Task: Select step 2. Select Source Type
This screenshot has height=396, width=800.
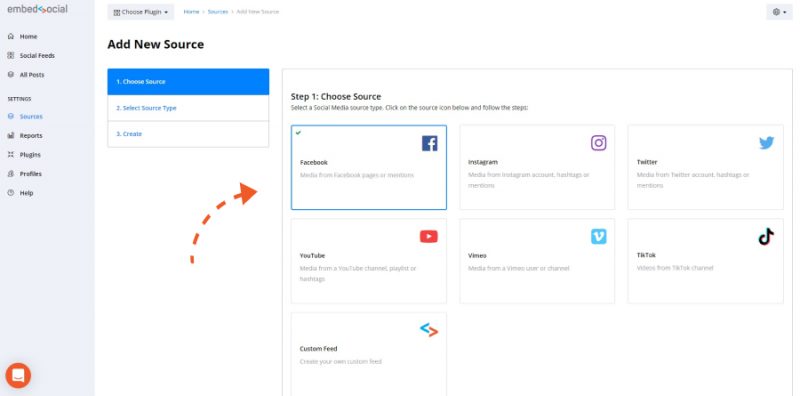Action: click(188, 108)
